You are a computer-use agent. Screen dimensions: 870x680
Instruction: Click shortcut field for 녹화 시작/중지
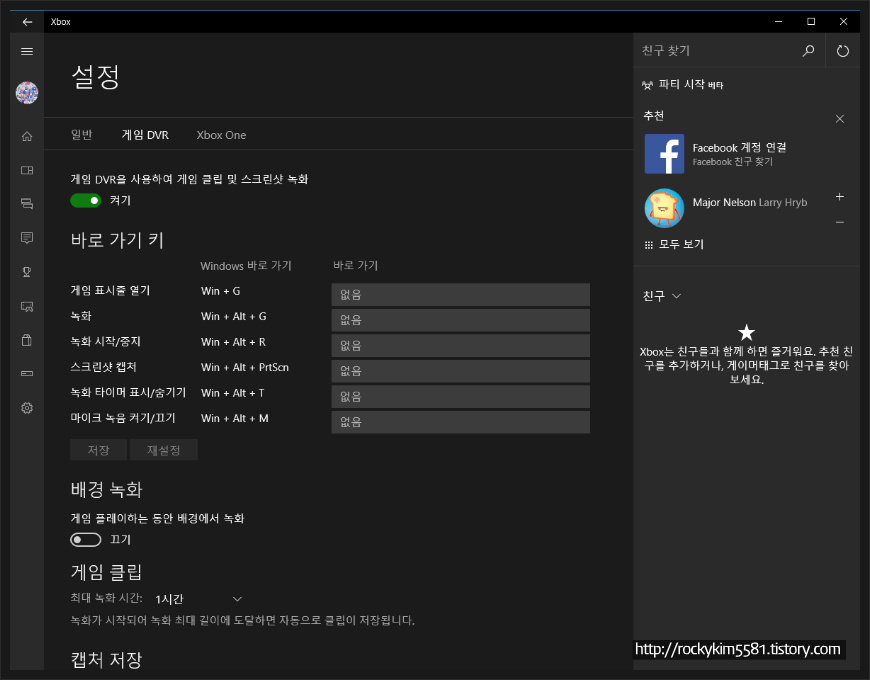coord(461,346)
